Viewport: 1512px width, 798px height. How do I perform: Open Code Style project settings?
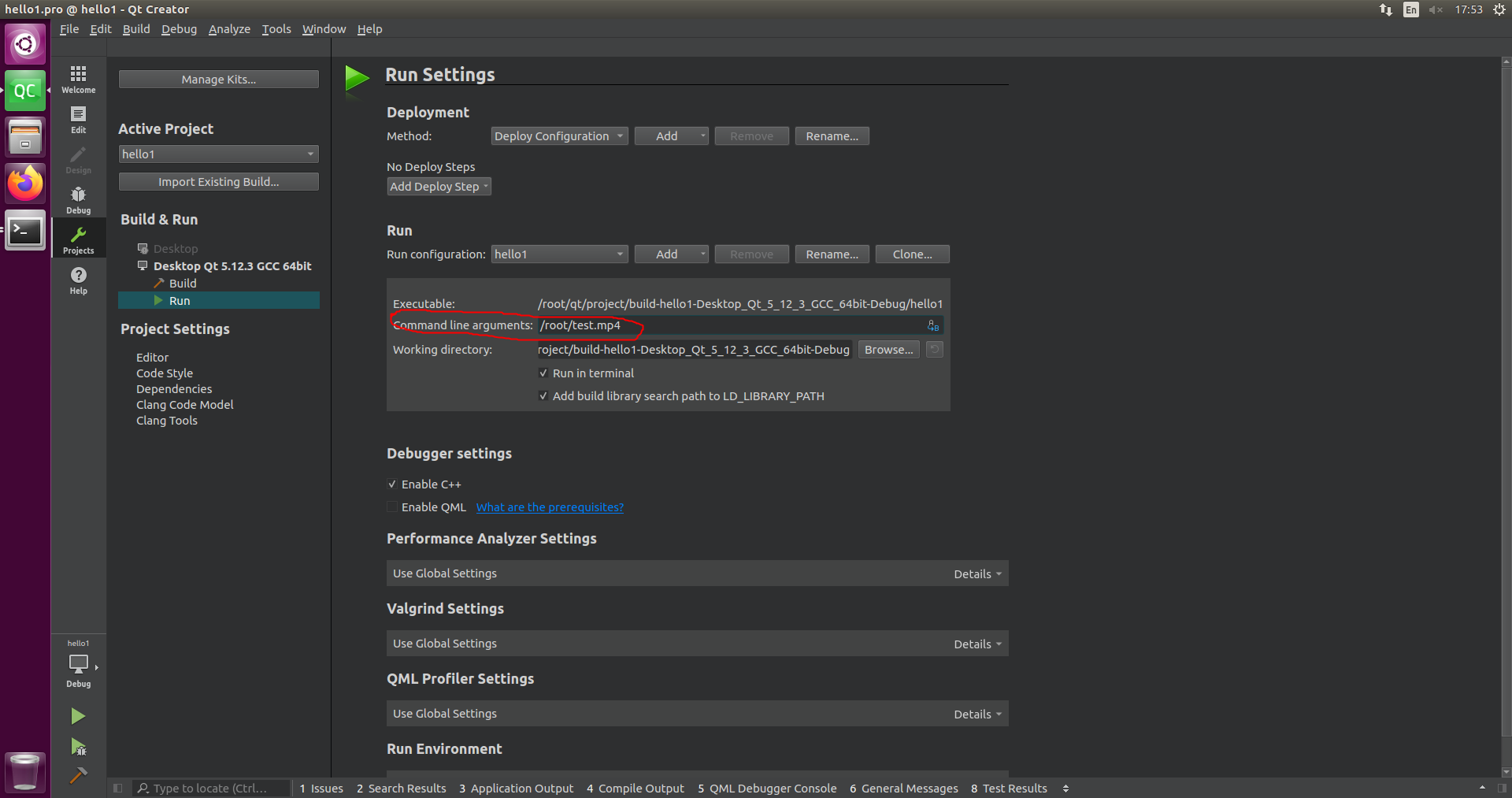164,373
